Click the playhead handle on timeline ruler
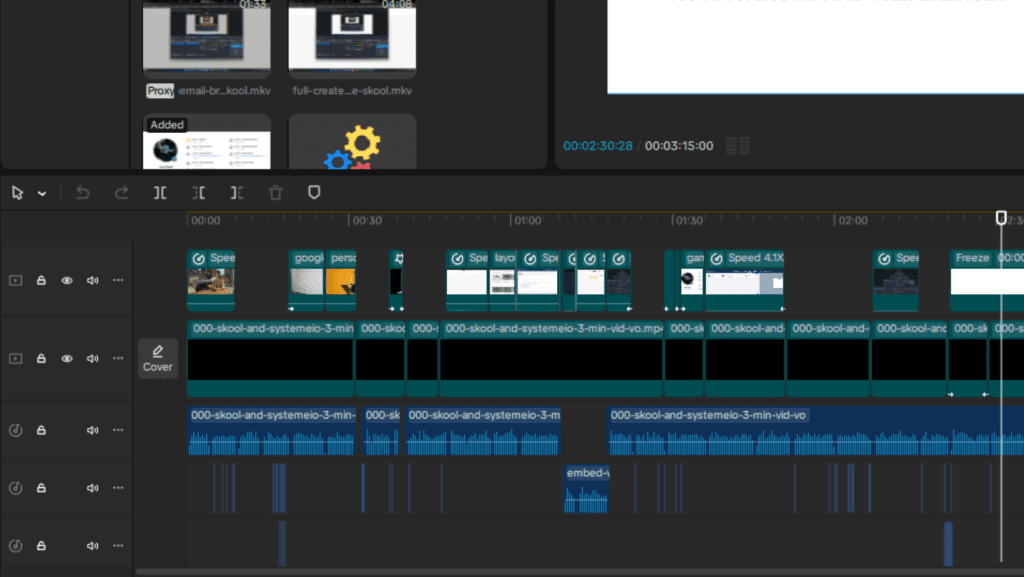The image size is (1024, 577). (x=1001, y=218)
